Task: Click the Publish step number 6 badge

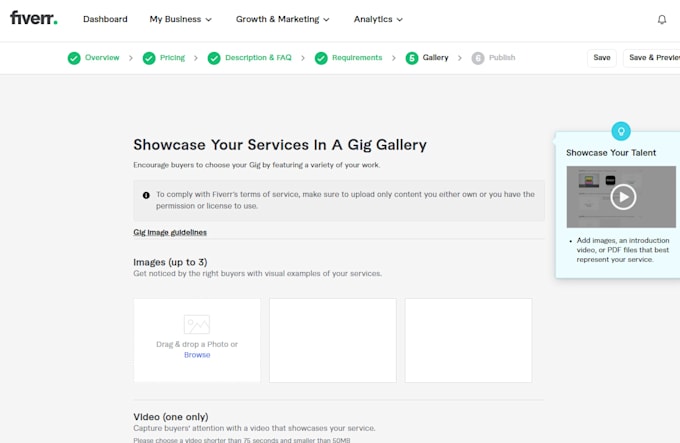Action: coord(478,58)
